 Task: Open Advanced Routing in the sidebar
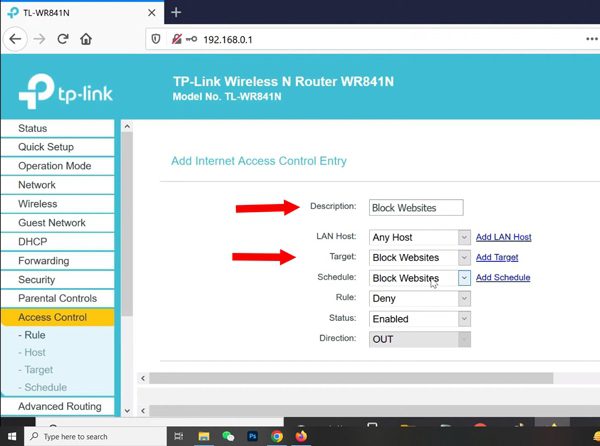[57, 406]
